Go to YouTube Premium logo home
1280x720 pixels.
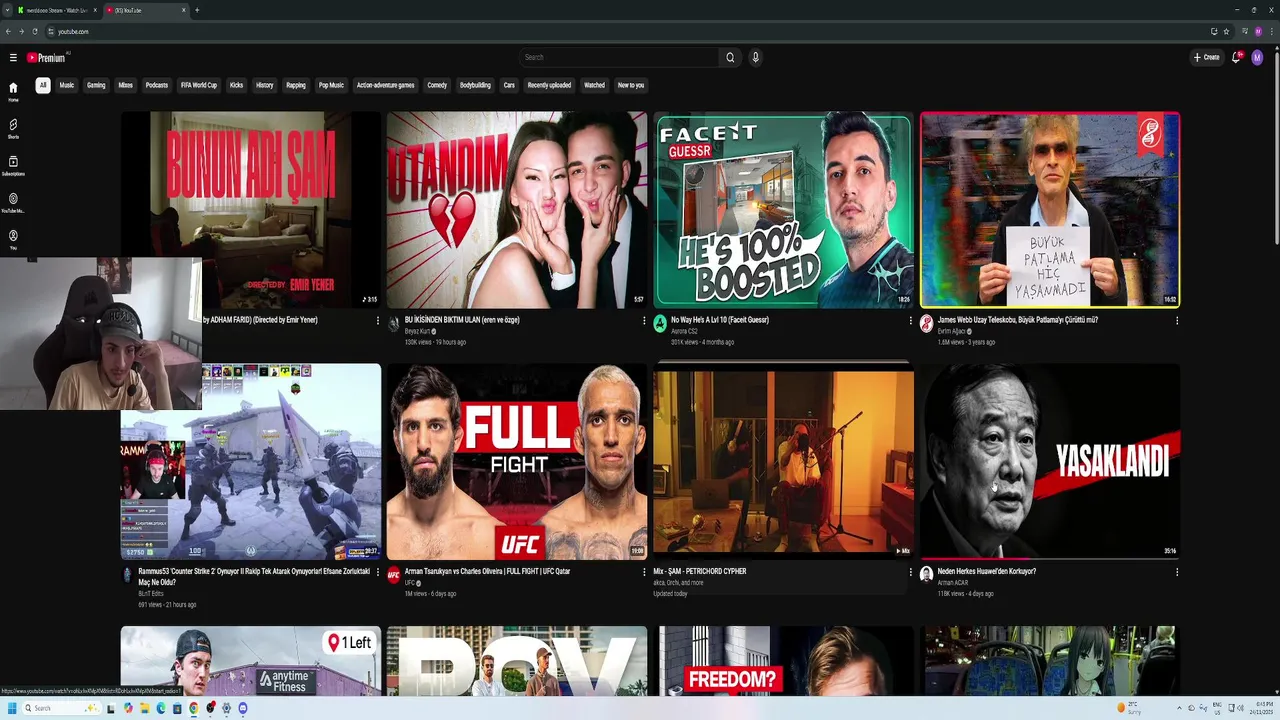point(46,58)
